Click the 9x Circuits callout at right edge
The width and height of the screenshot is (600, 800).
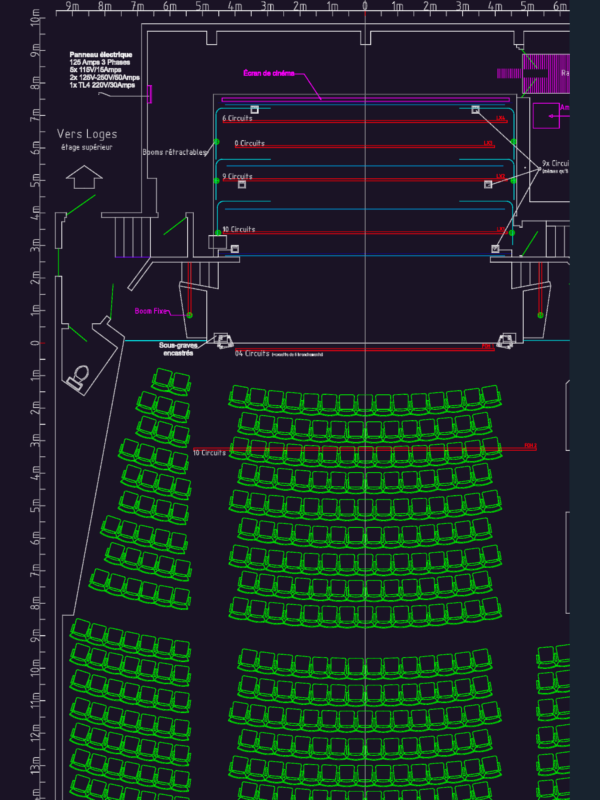pos(556,163)
